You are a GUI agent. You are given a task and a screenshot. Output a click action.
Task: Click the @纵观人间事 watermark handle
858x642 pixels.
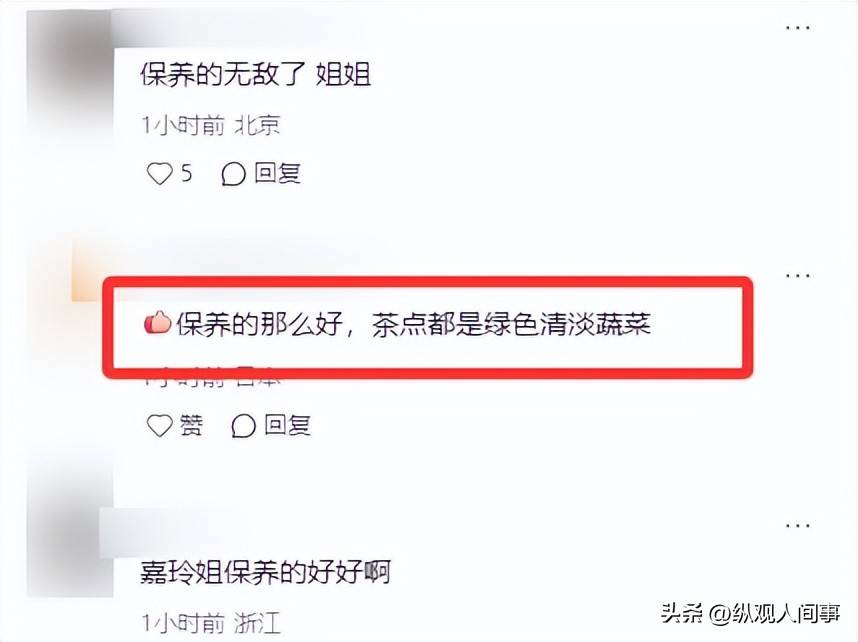(775, 612)
